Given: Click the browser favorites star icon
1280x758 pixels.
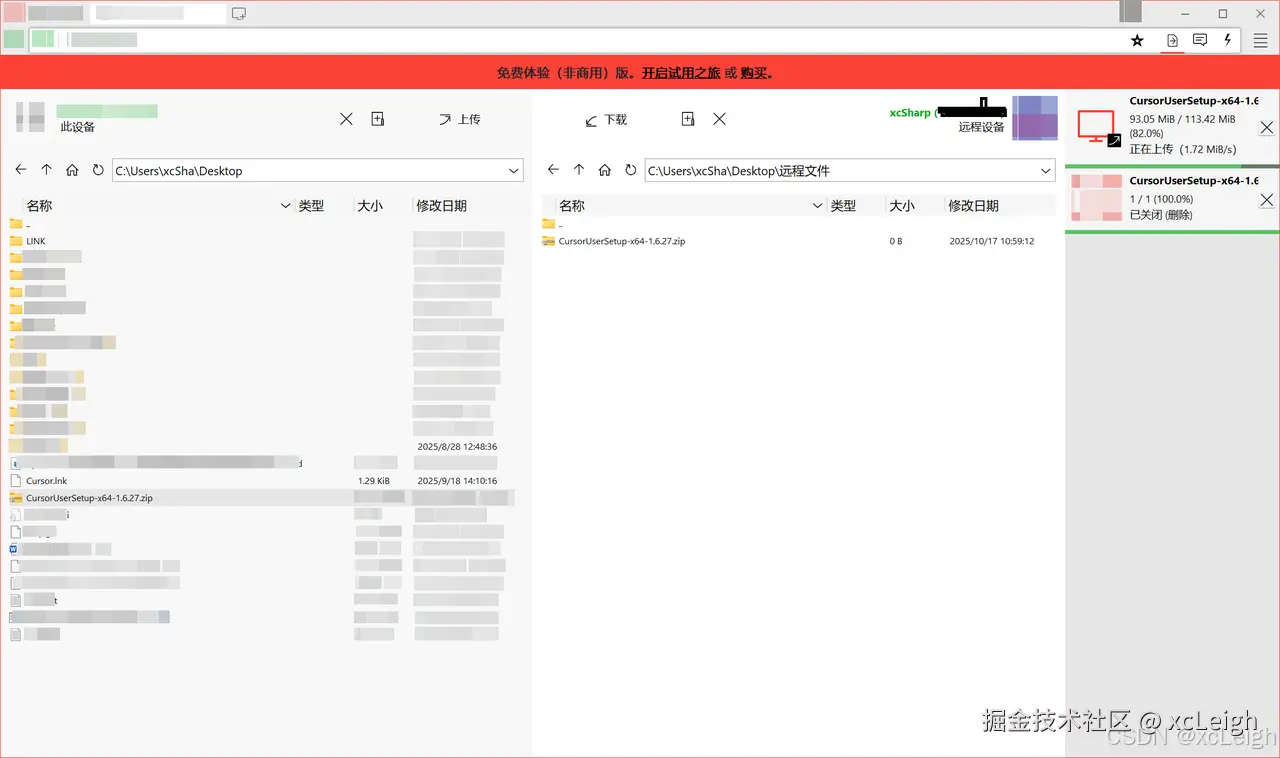Looking at the screenshot, I should [1137, 40].
